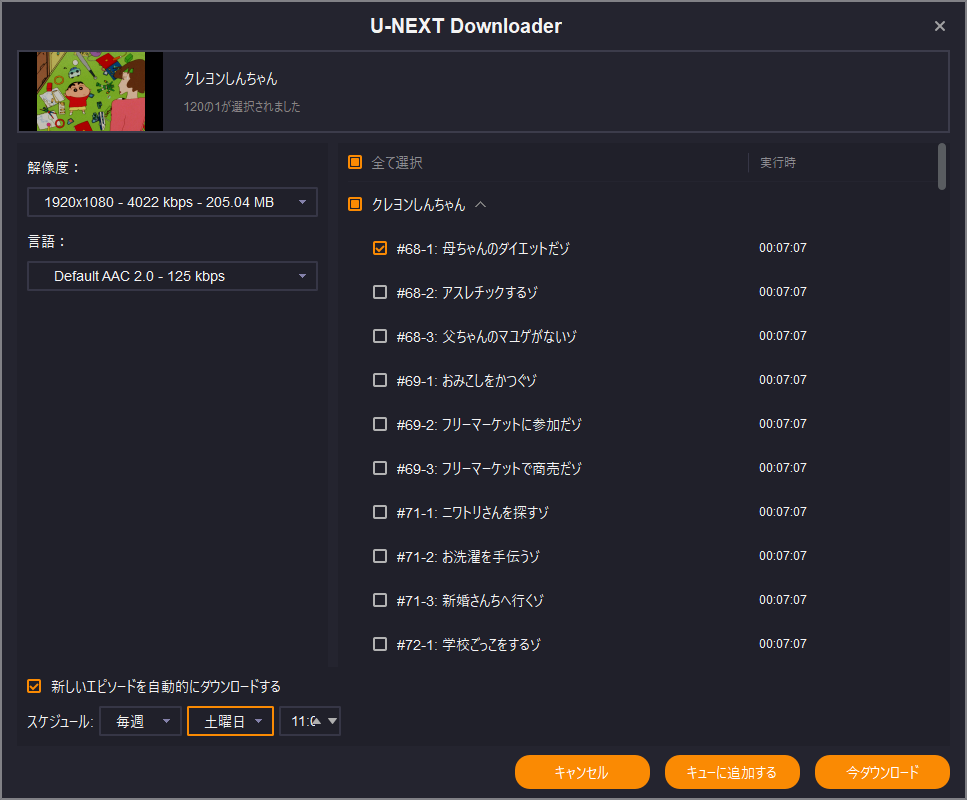Click episode title #68-2: アスレチックするゾ

(x=467, y=292)
